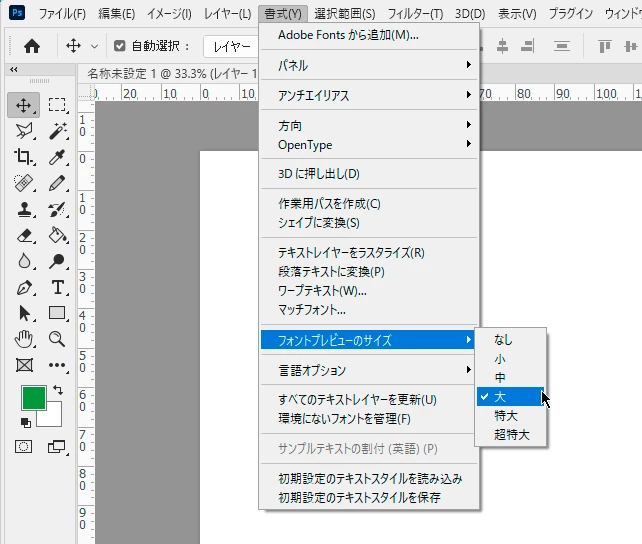Open the レイヤー auto-select dropdown

pos(231,47)
